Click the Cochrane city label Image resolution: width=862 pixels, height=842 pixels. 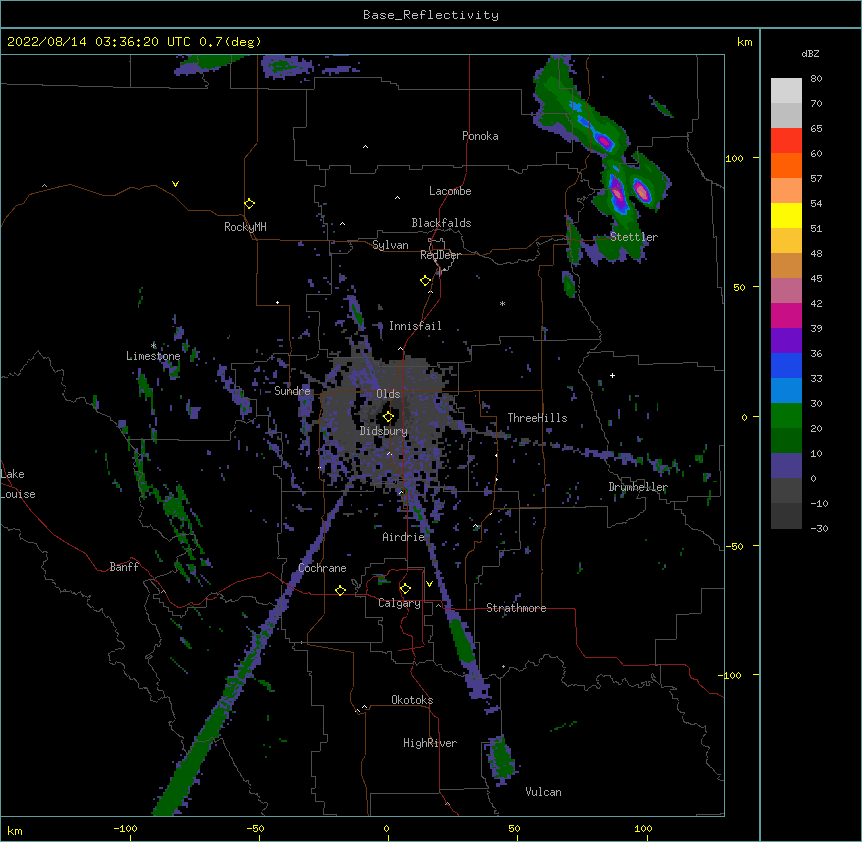pos(322,568)
